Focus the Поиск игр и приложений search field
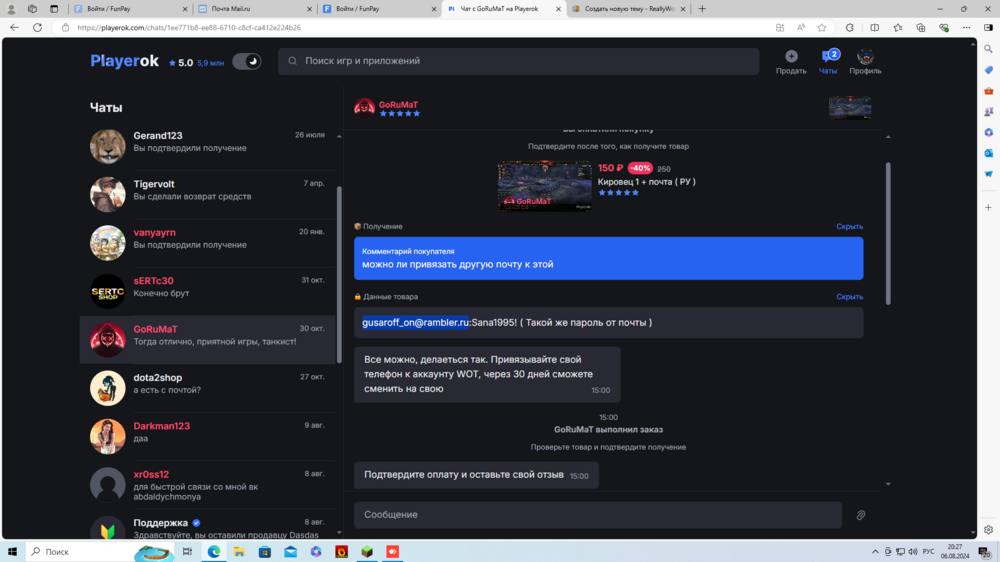 (x=518, y=61)
